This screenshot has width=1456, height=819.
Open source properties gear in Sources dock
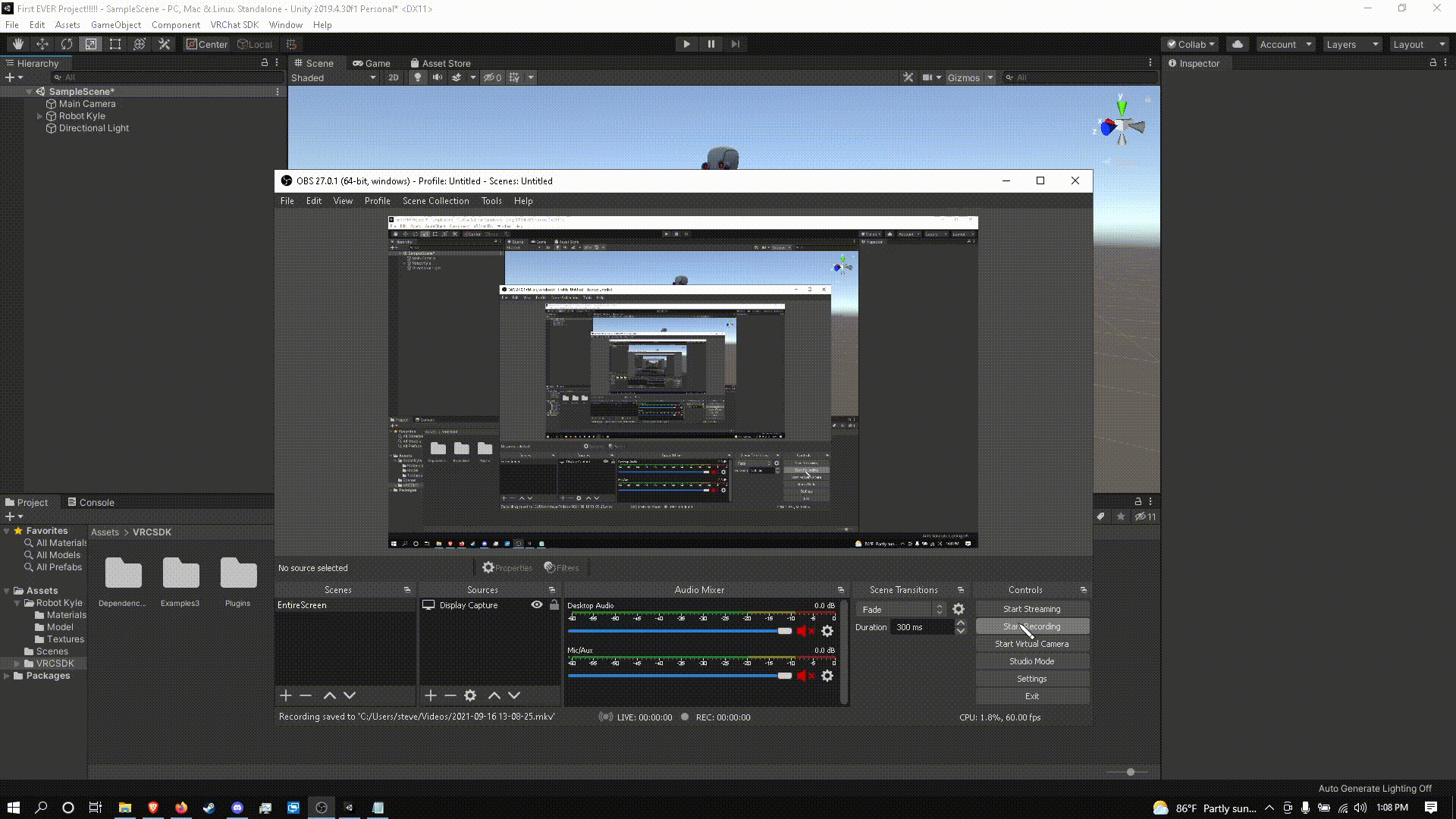(470, 695)
